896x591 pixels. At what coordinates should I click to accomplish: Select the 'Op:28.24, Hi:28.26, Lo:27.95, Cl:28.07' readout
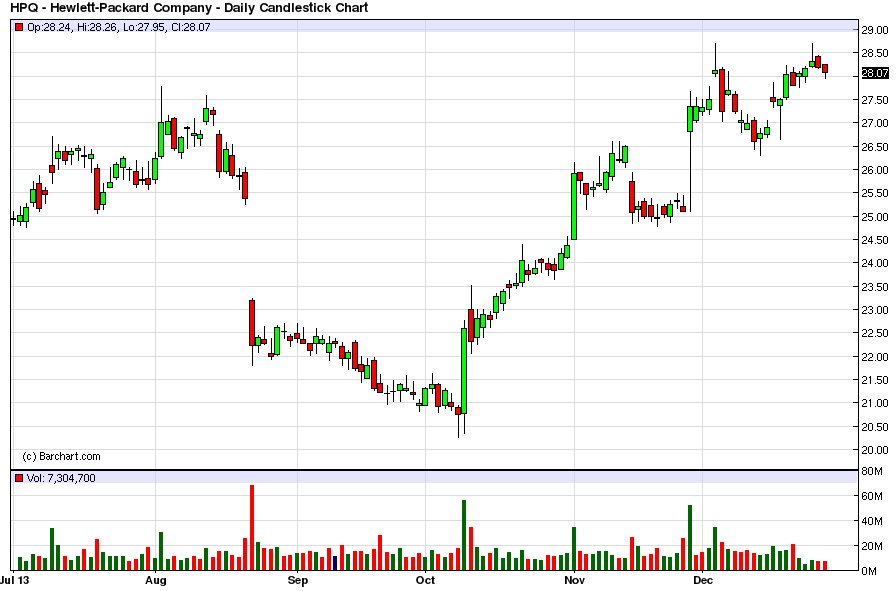[x=119, y=27]
